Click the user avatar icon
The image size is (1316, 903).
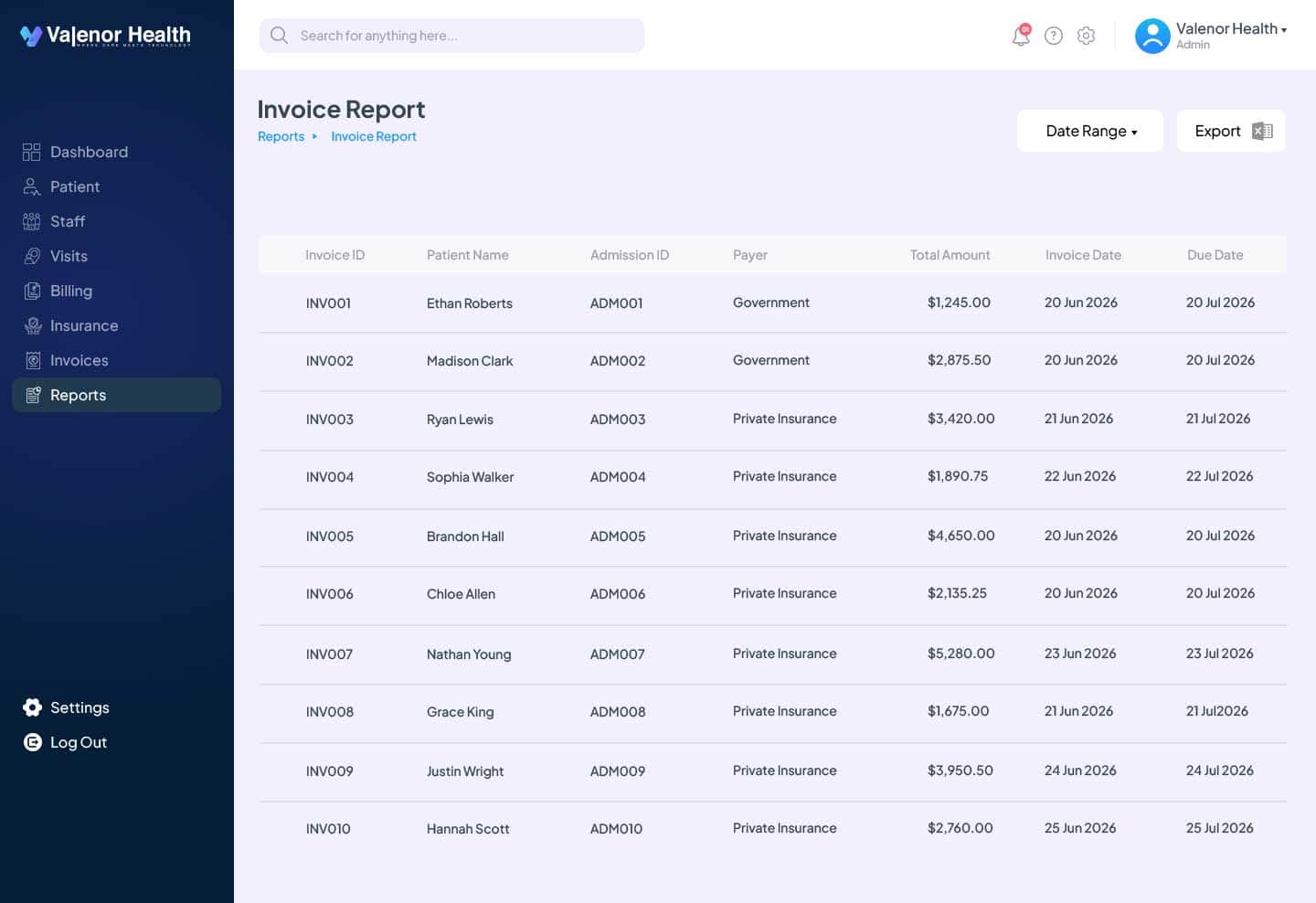[1152, 36]
